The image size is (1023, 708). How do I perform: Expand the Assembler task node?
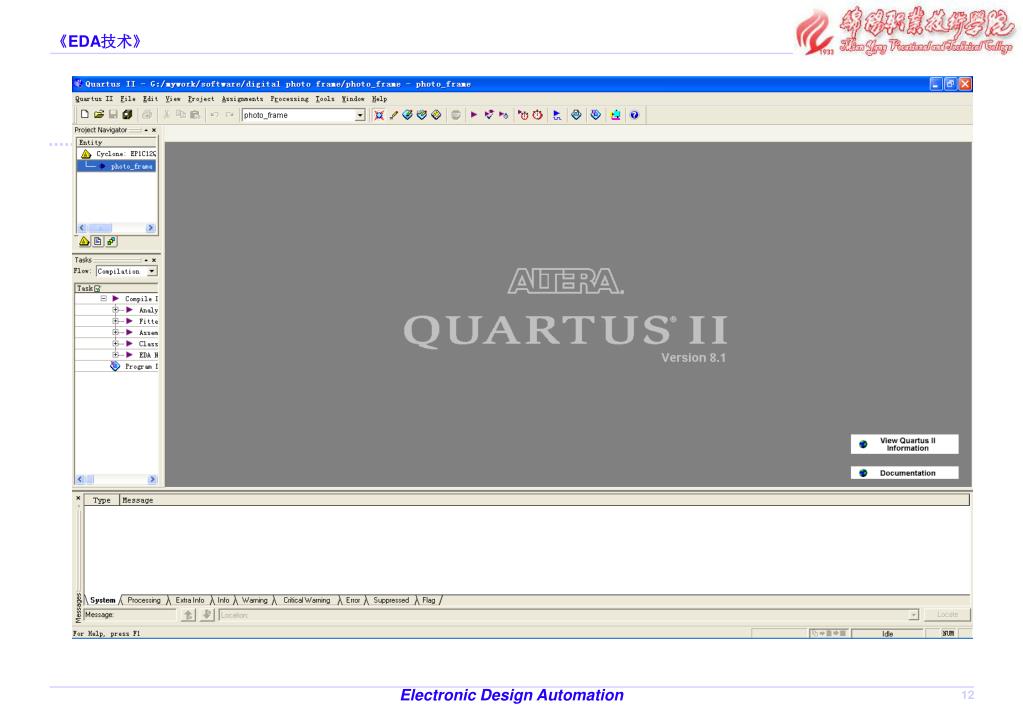pos(115,333)
